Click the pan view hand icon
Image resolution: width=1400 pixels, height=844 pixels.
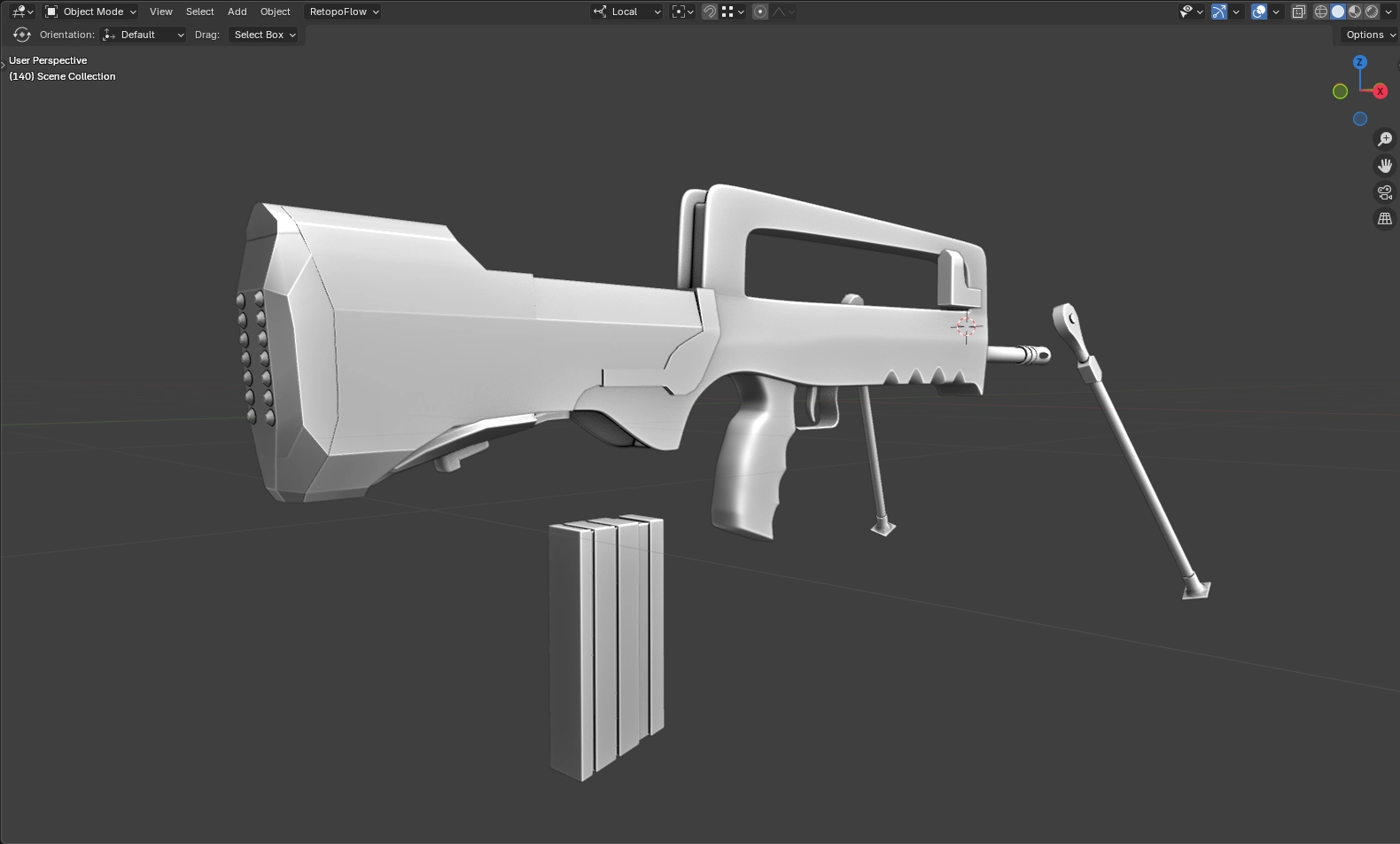(1384, 166)
